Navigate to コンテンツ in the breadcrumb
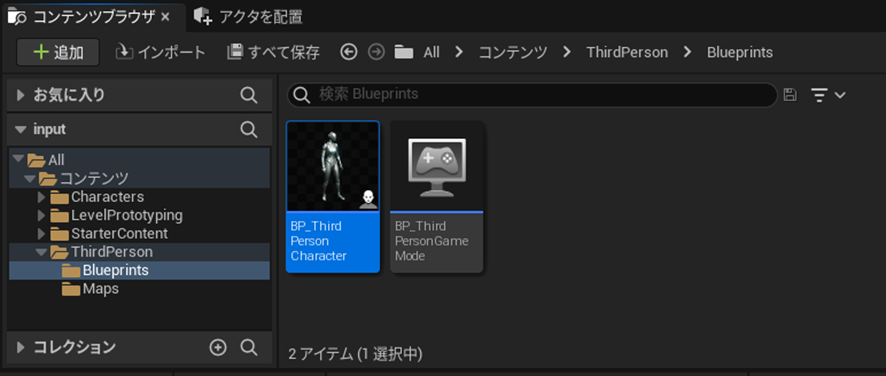The width and height of the screenshot is (886, 376). point(513,53)
